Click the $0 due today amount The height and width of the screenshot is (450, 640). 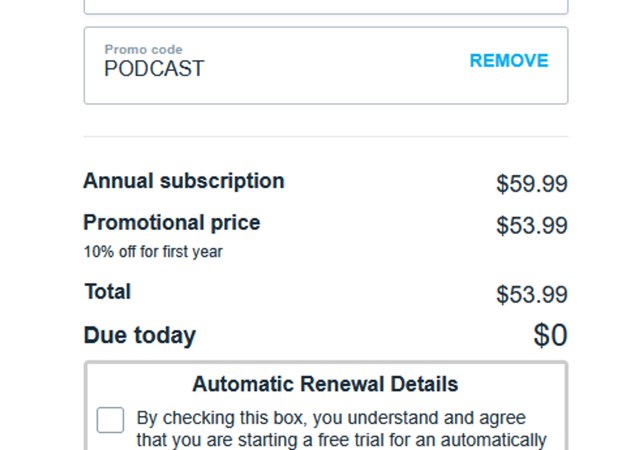[550, 335]
